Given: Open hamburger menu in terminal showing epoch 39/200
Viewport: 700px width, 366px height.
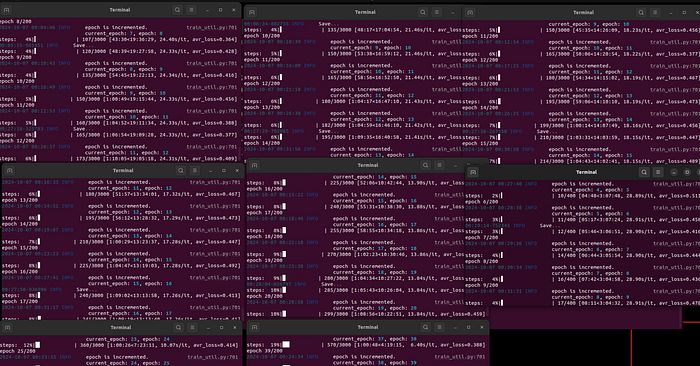Looking at the screenshot, I should click(x=439, y=327).
